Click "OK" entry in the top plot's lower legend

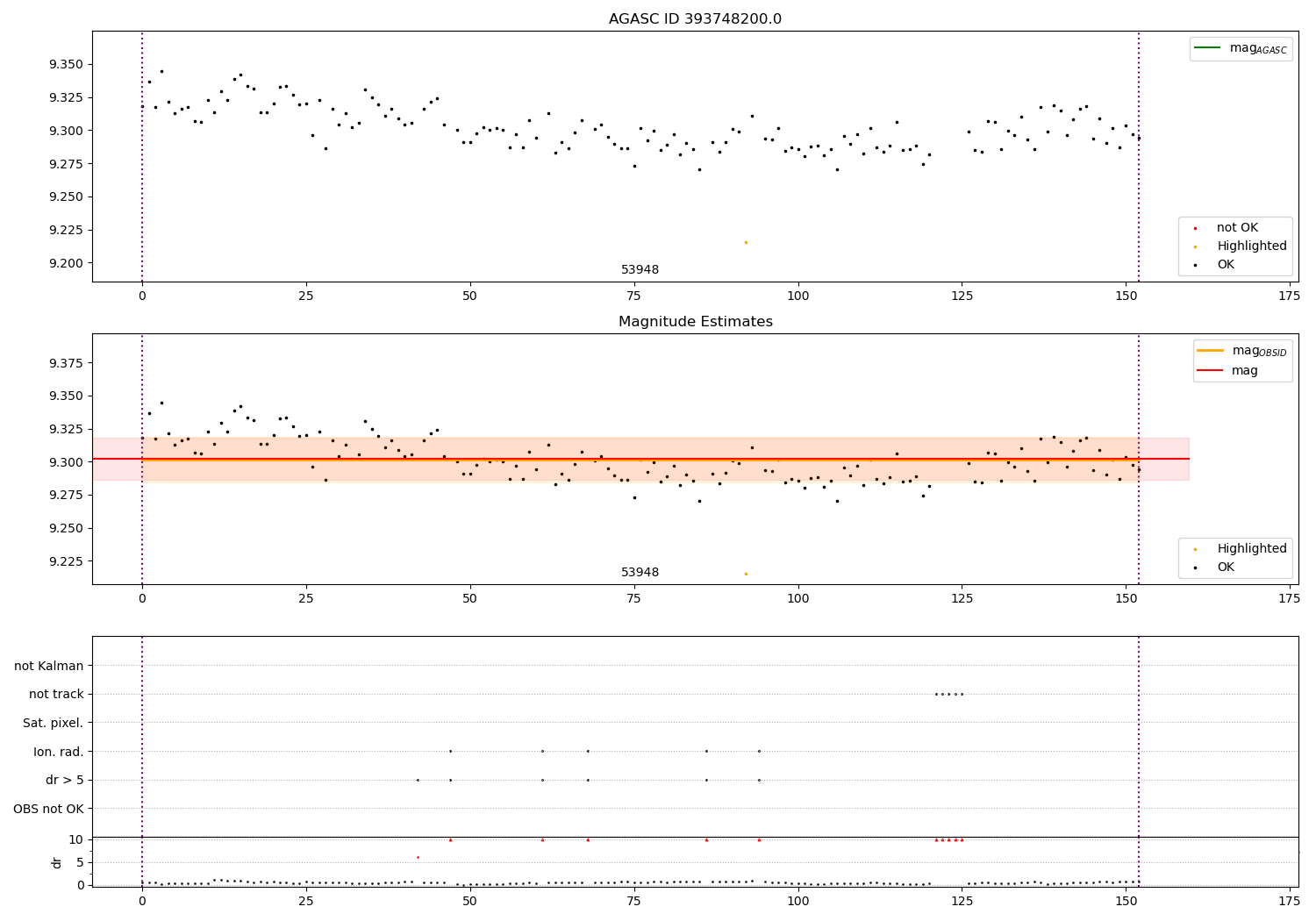tap(1225, 265)
